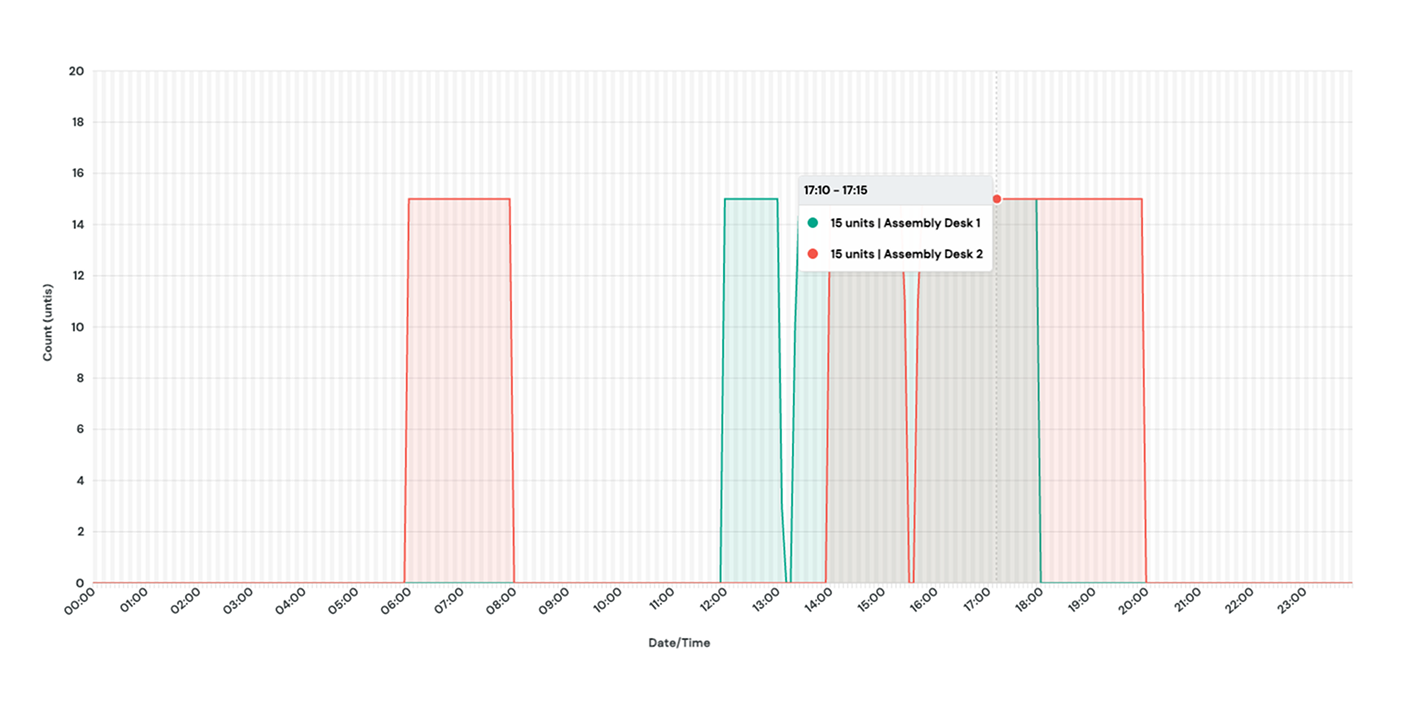Click the y-axis value 4
The height and width of the screenshot is (710, 1406).
pyautogui.click(x=80, y=480)
